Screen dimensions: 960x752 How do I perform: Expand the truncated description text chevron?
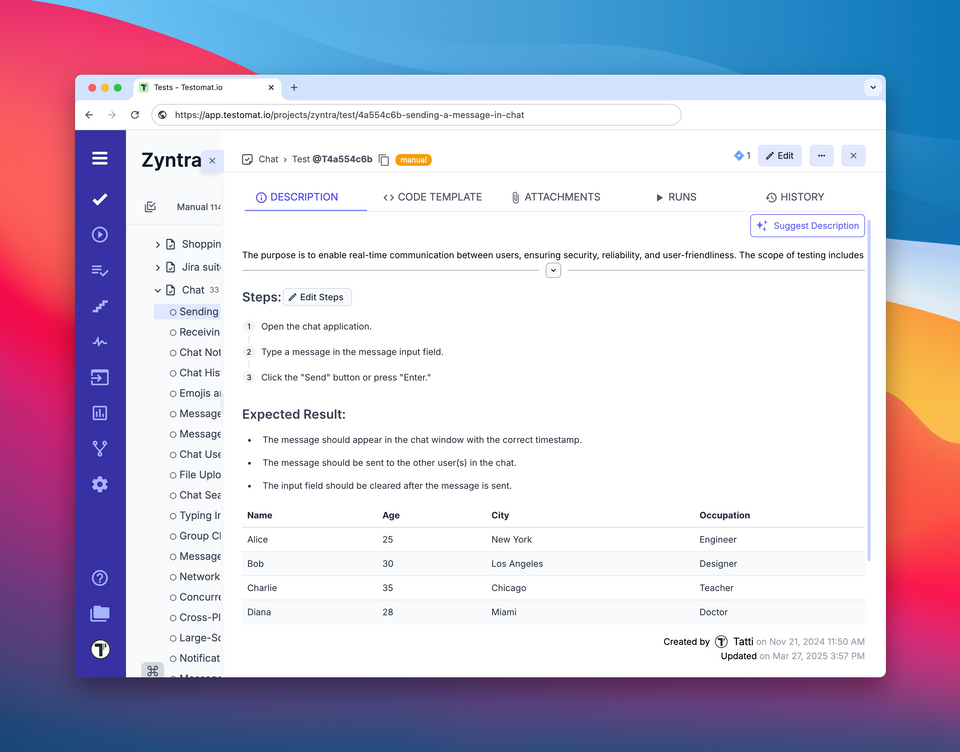tap(553, 270)
